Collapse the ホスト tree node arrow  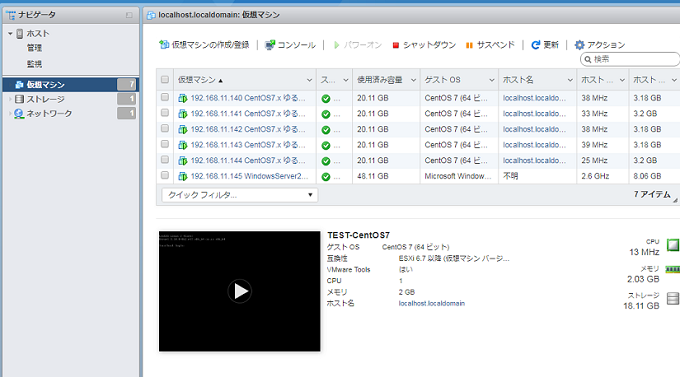coord(10,33)
